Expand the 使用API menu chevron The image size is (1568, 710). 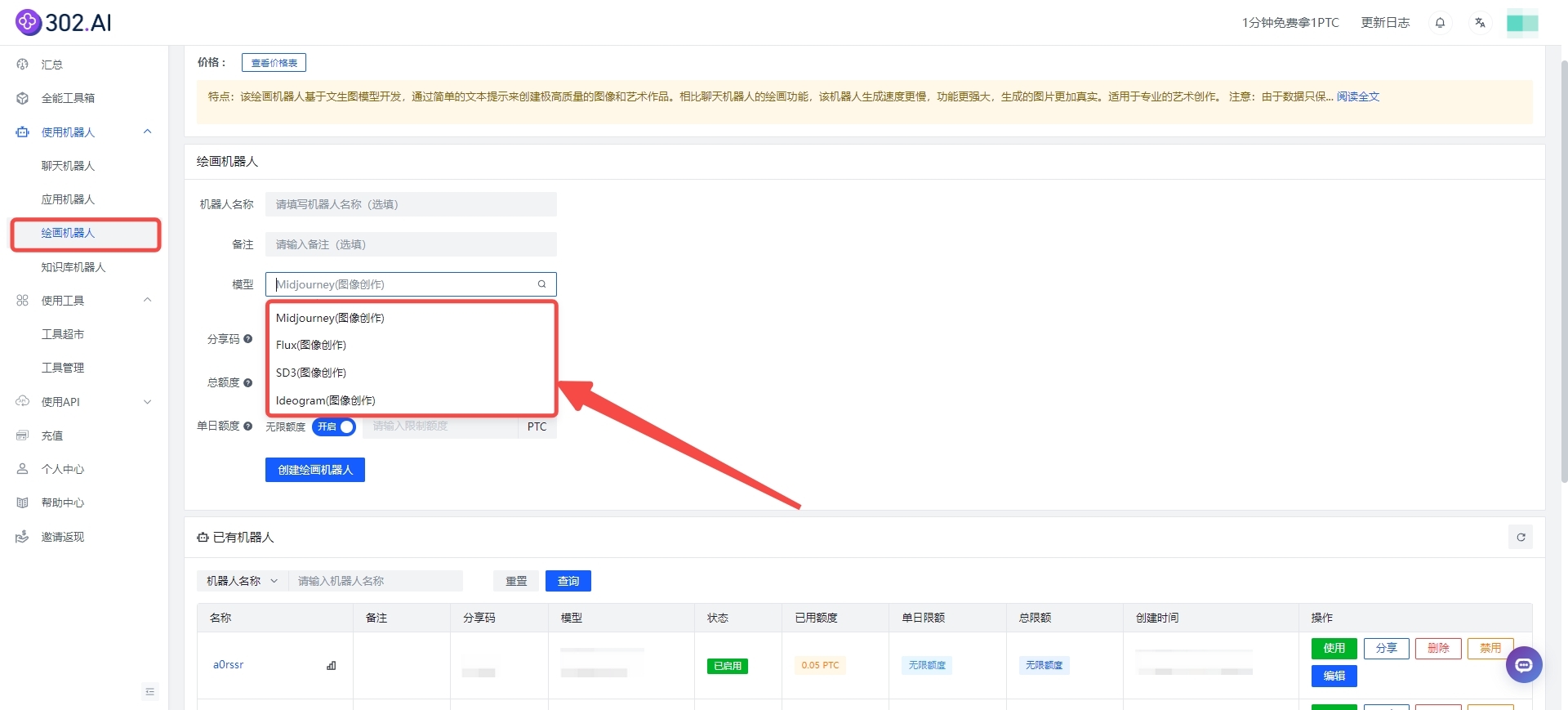click(148, 402)
